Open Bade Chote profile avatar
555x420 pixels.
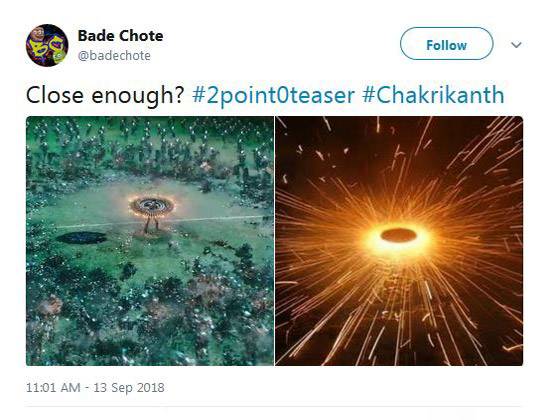(x=47, y=45)
